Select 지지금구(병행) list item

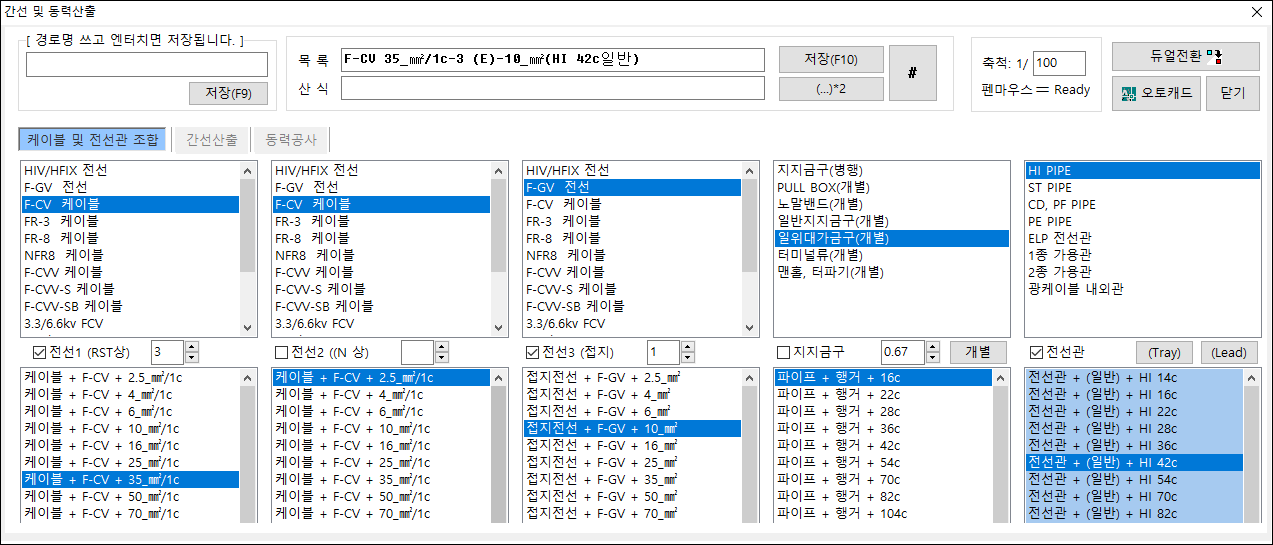click(x=891, y=170)
